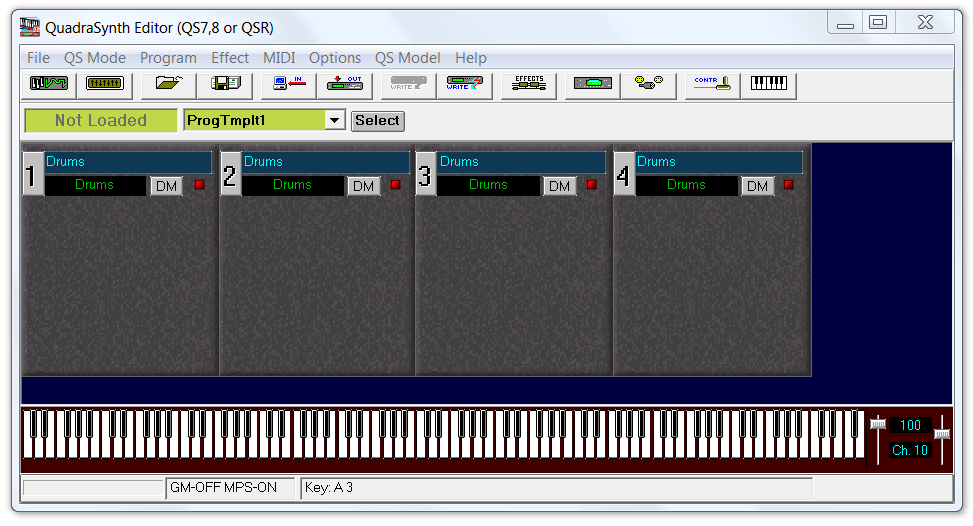Open the QS Mode menu
Viewport: 973px width, 526px height.
pyautogui.click(x=95, y=58)
